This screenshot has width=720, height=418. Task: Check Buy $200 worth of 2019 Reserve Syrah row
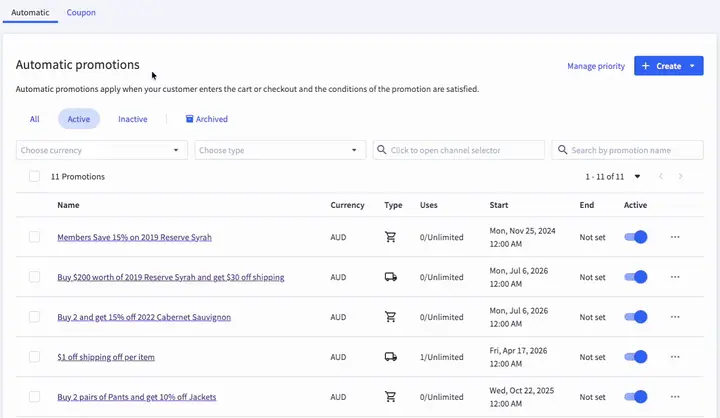click(34, 277)
